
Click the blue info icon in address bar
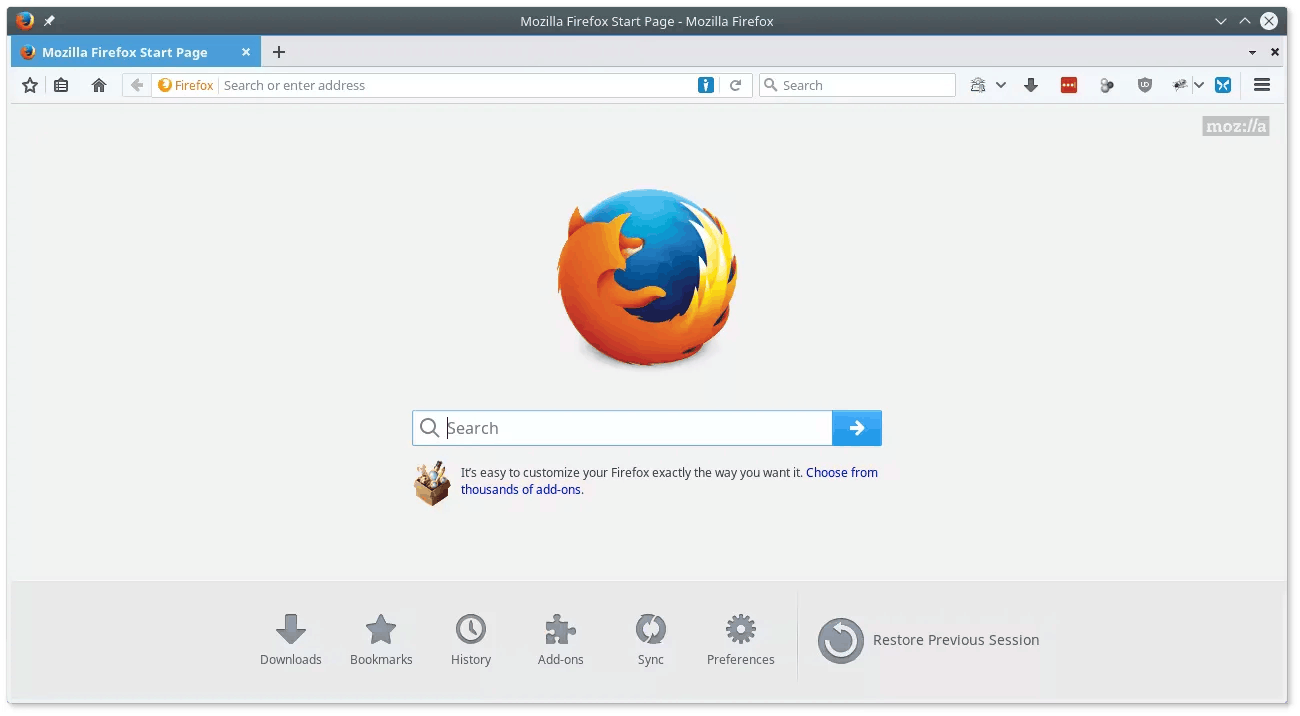point(706,85)
